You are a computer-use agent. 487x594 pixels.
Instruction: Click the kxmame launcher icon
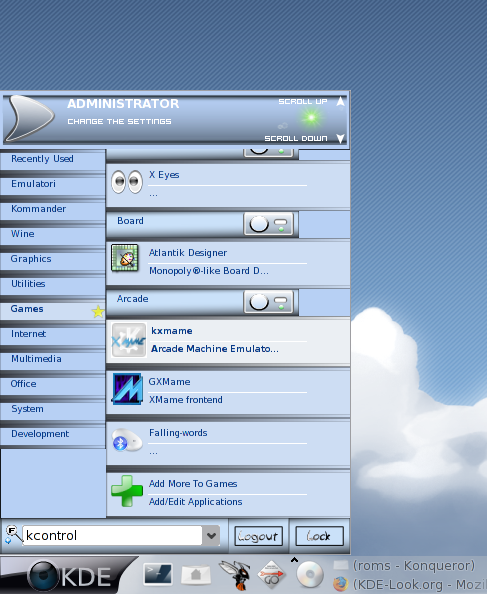(129, 340)
